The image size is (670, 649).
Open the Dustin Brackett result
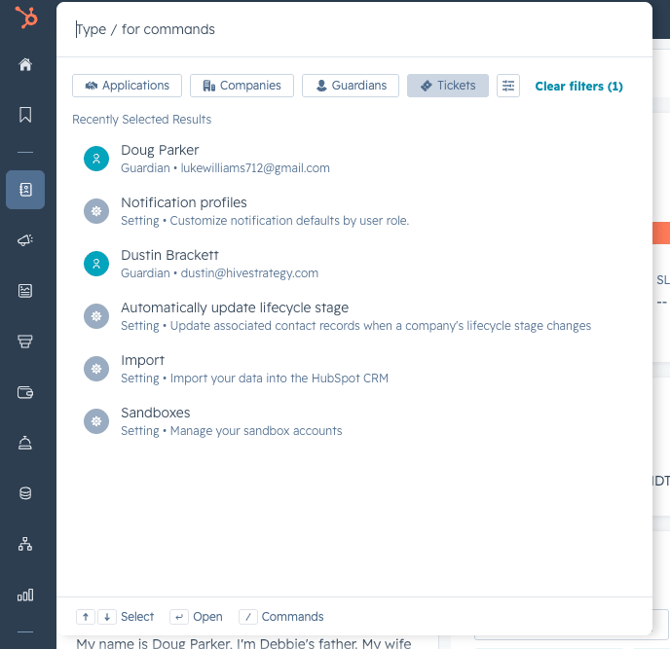pos(354,264)
